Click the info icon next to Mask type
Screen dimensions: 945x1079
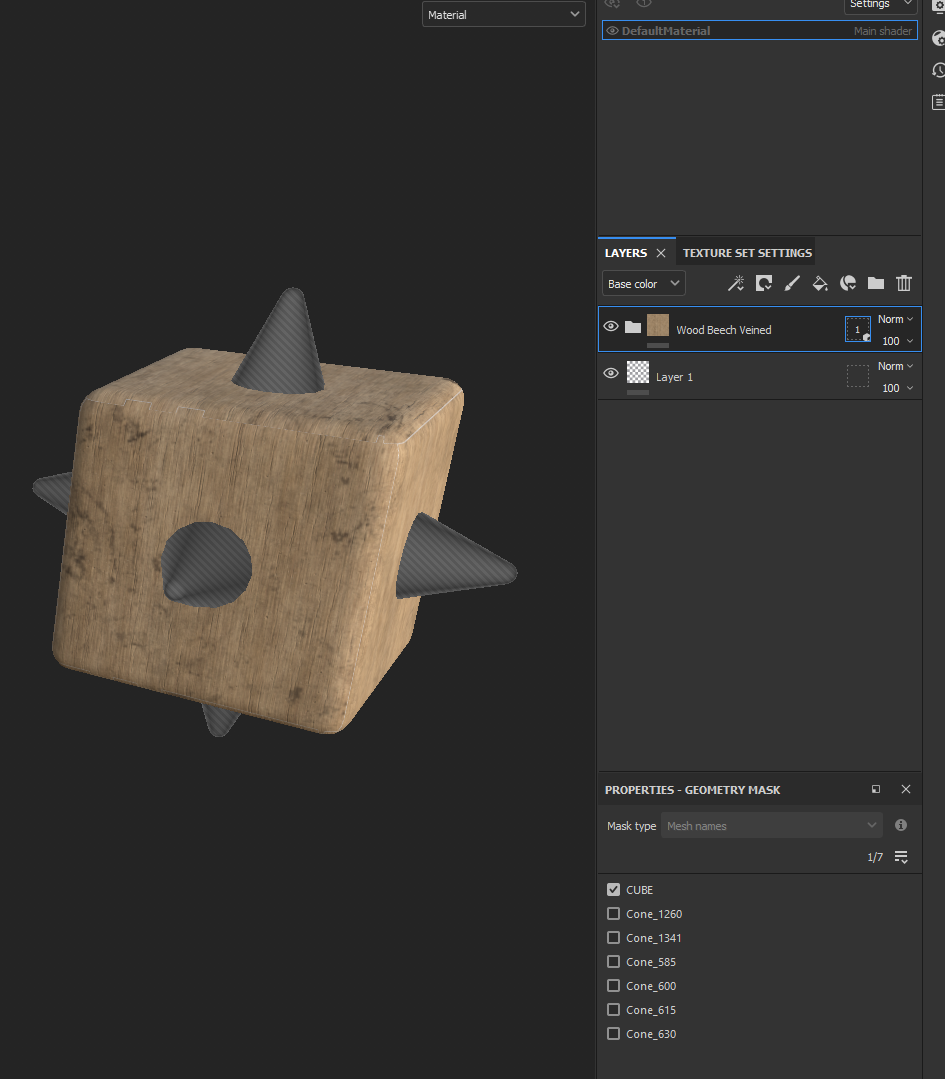click(x=900, y=824)
